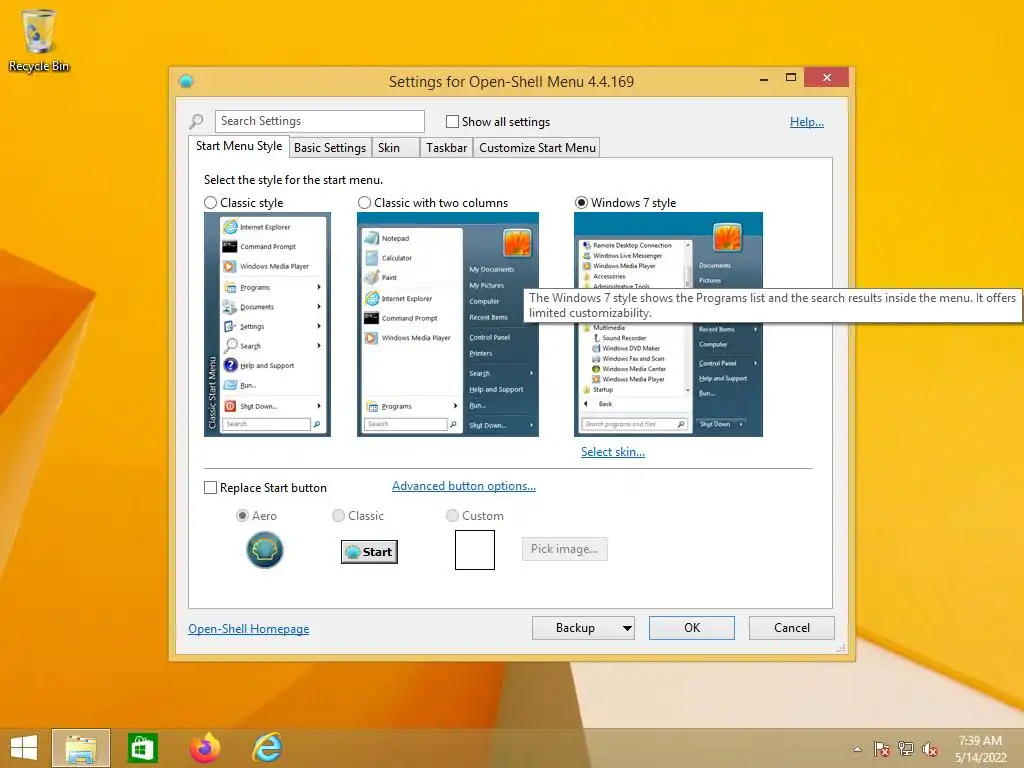Image resolution: width=1024 pixels, height=768 pixels.
Task: Maximize the Open-Shell settings window
Action: [x=791, y=78]
